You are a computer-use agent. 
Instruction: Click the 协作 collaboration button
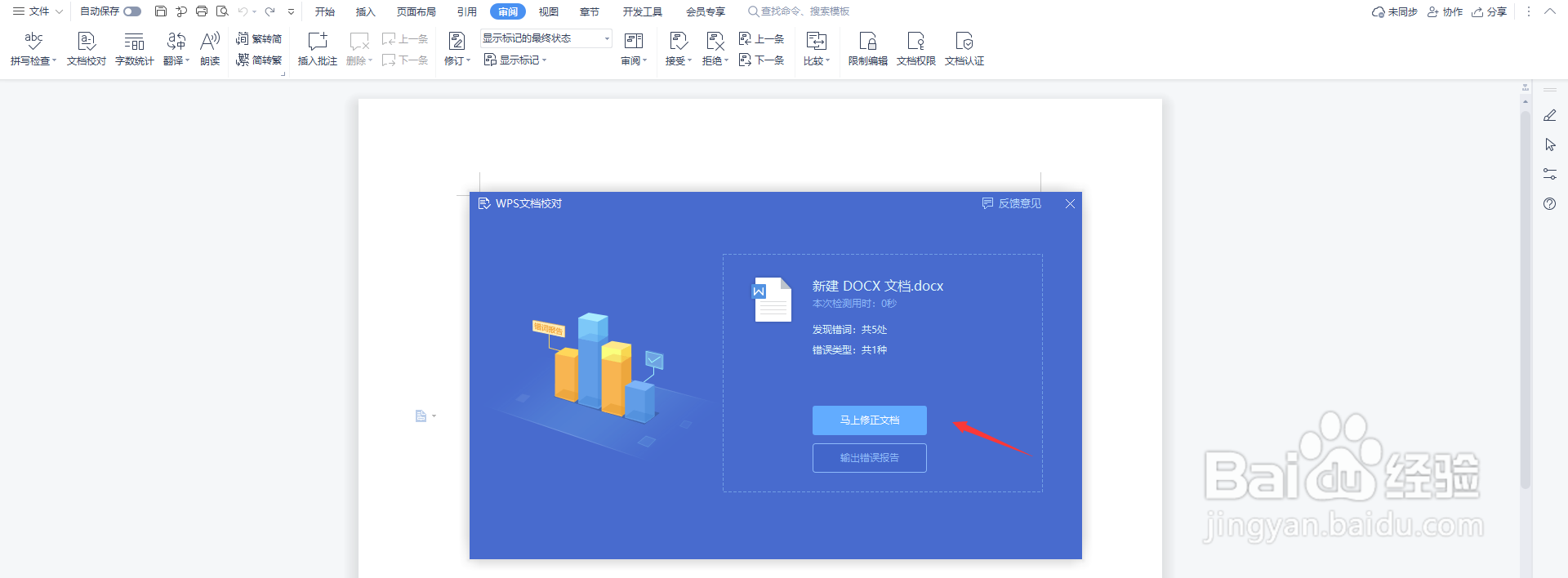[1445, 11]
